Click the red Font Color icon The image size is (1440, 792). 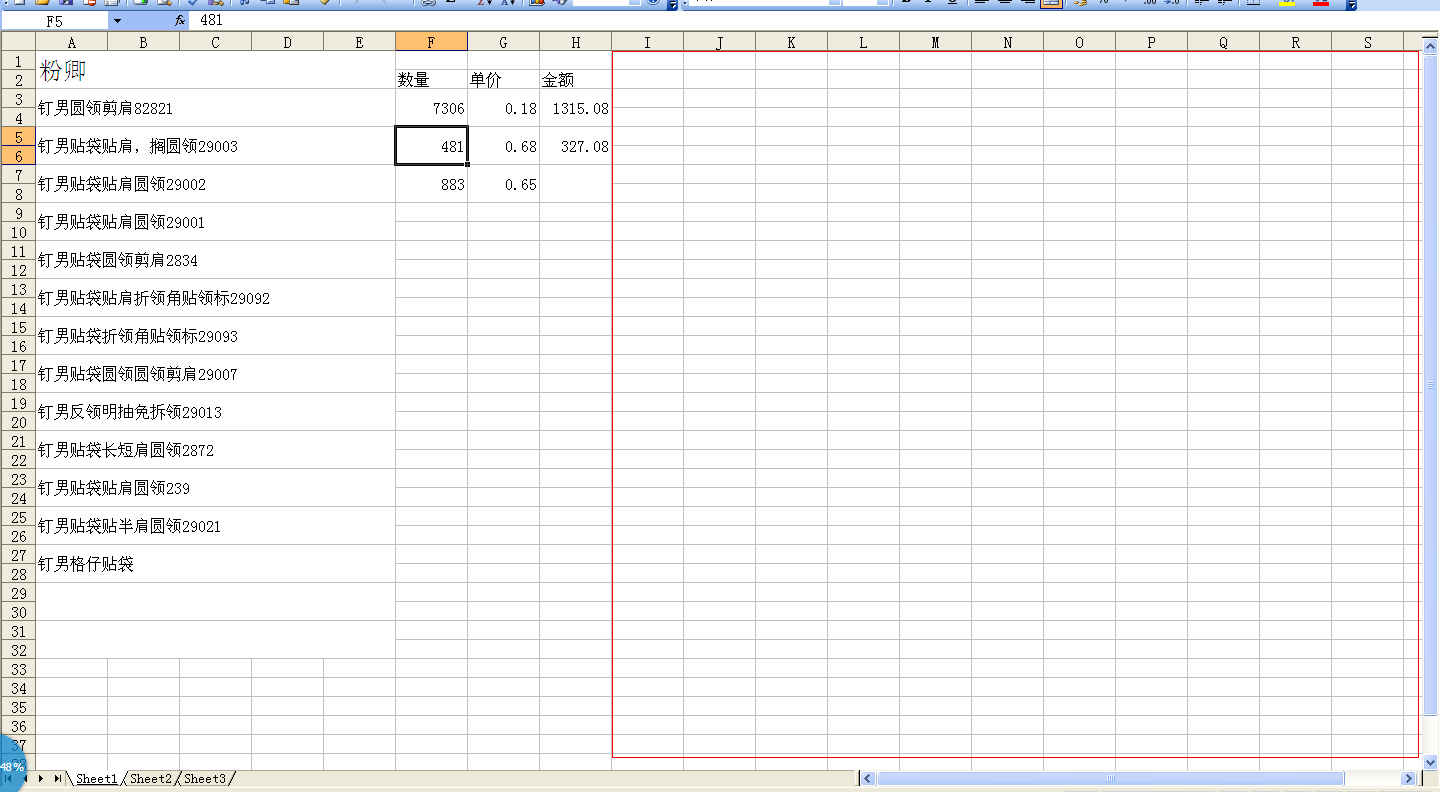(x=1320, y=3)
